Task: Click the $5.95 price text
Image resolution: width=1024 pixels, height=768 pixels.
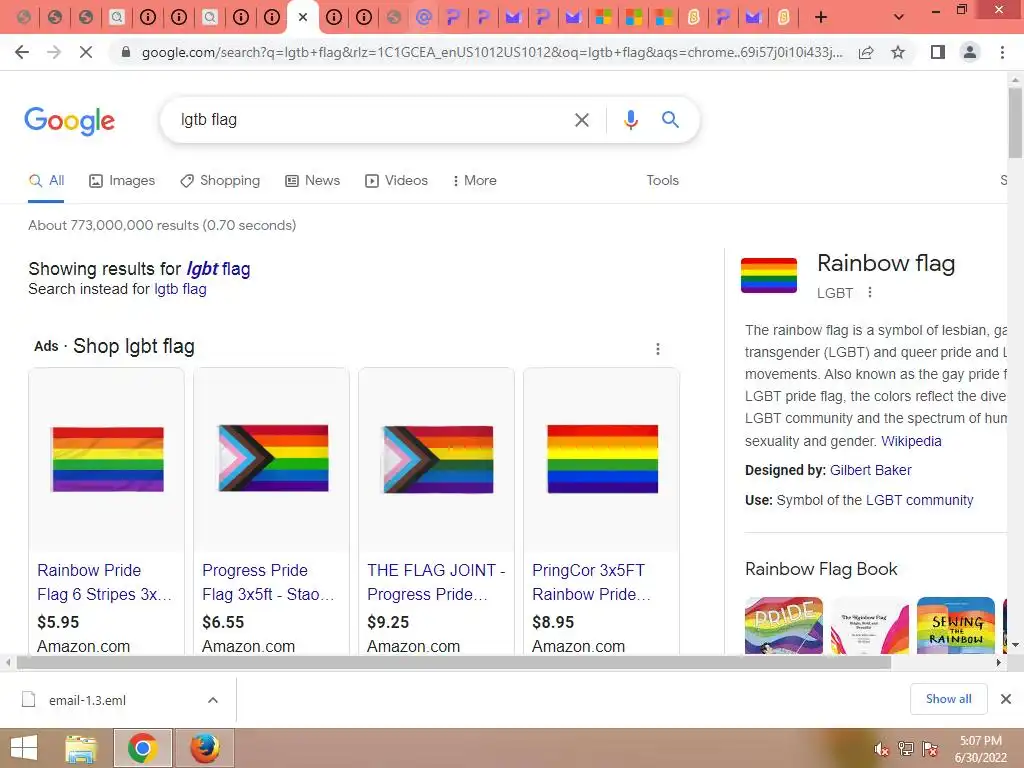Action: [x=58, y=622]
